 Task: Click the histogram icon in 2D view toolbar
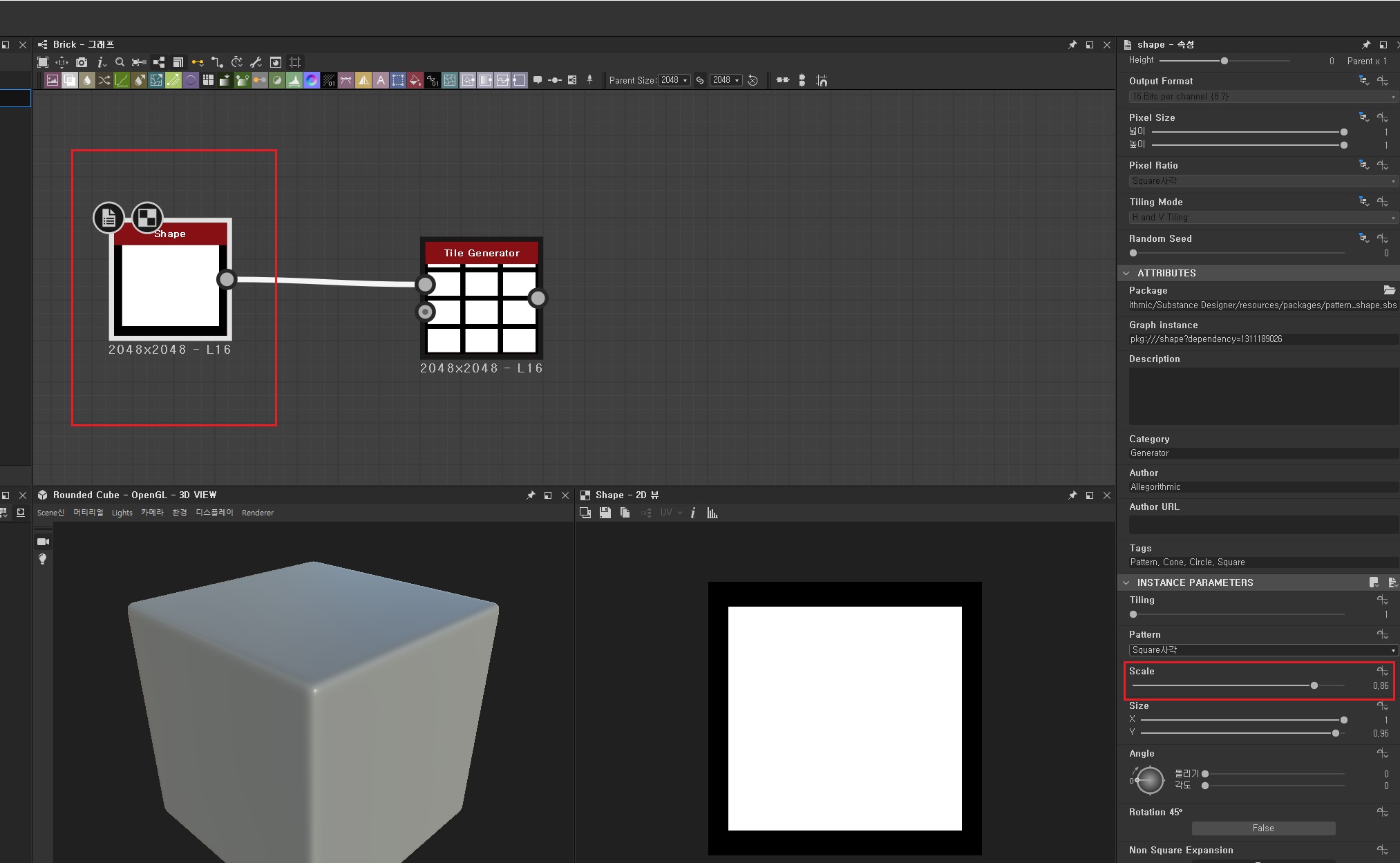click(712, 513)
